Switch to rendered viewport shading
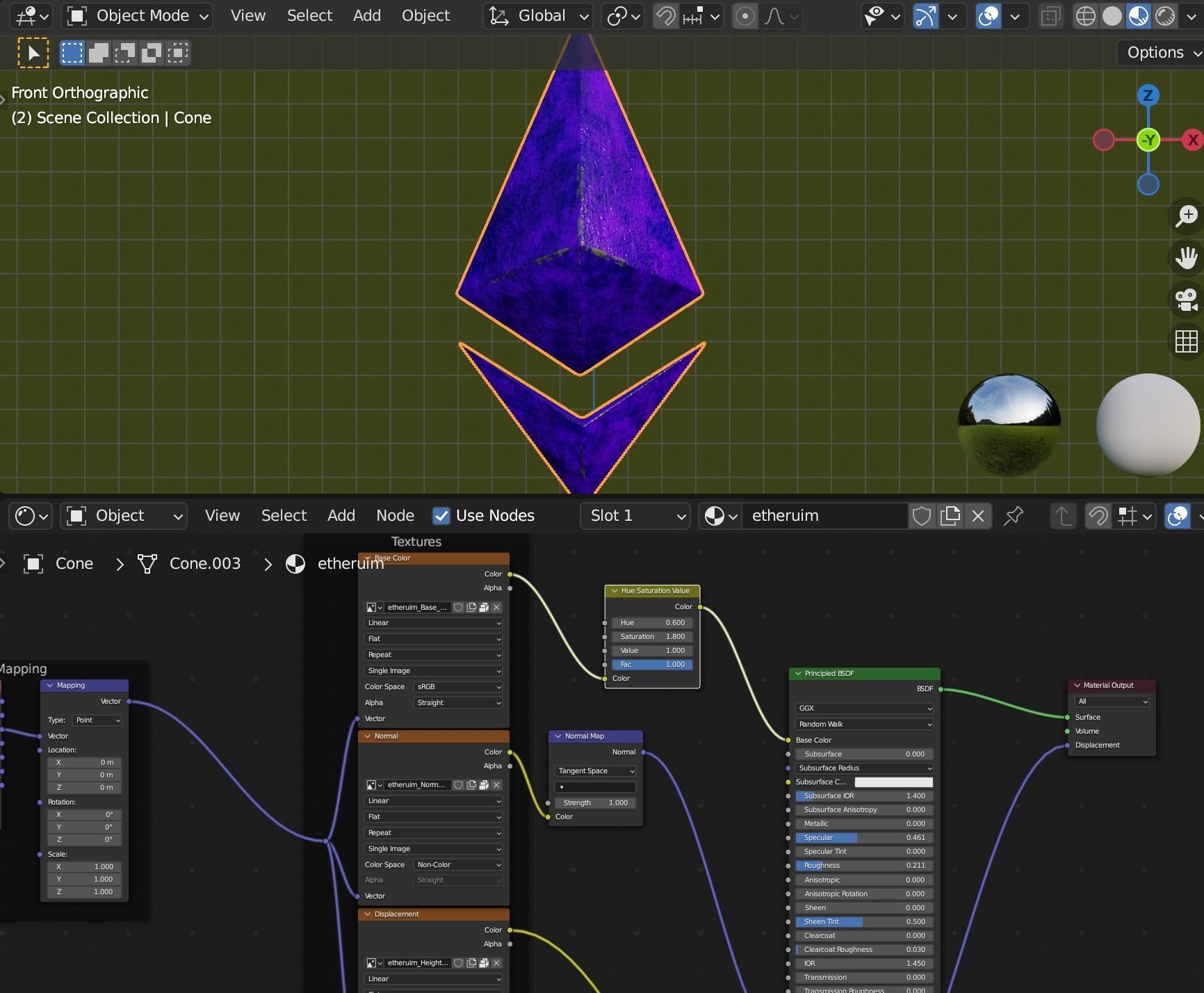 coord(1164,16)
